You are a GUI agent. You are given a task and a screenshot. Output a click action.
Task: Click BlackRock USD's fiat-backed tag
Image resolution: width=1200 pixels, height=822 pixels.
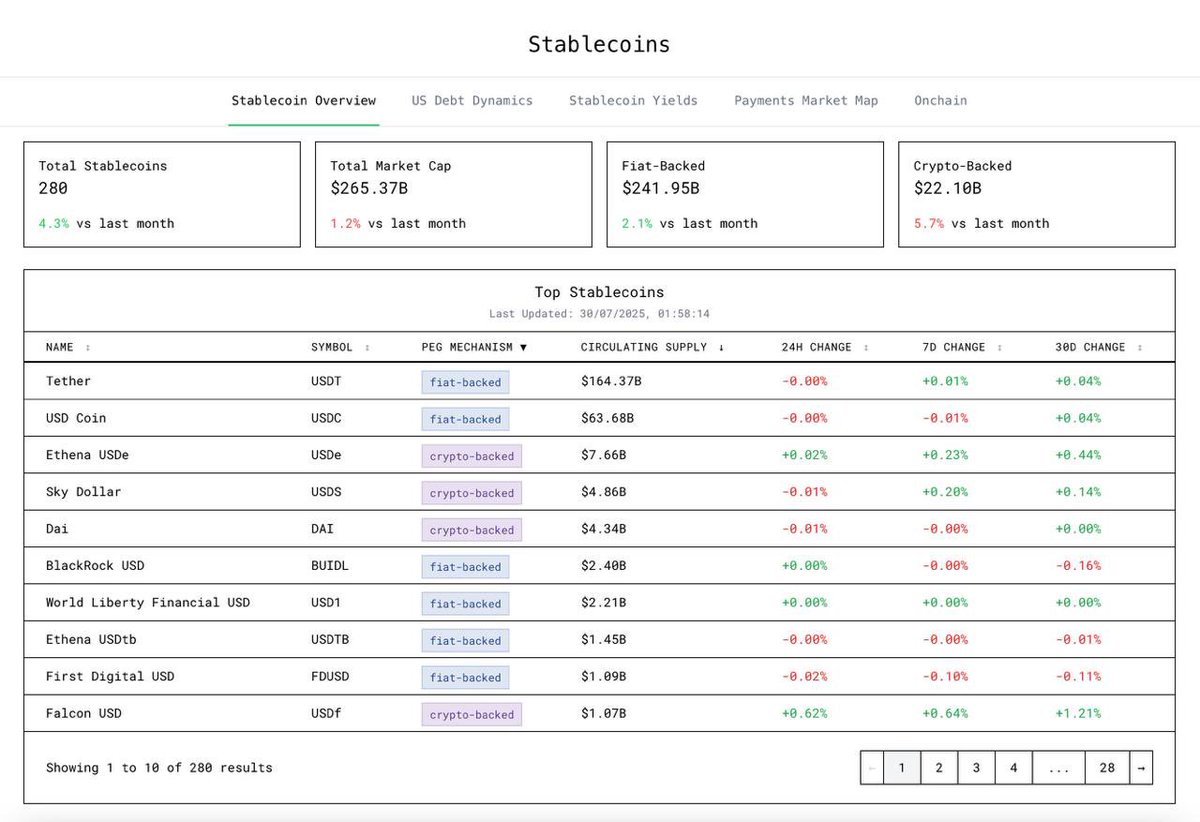(465, 567)
